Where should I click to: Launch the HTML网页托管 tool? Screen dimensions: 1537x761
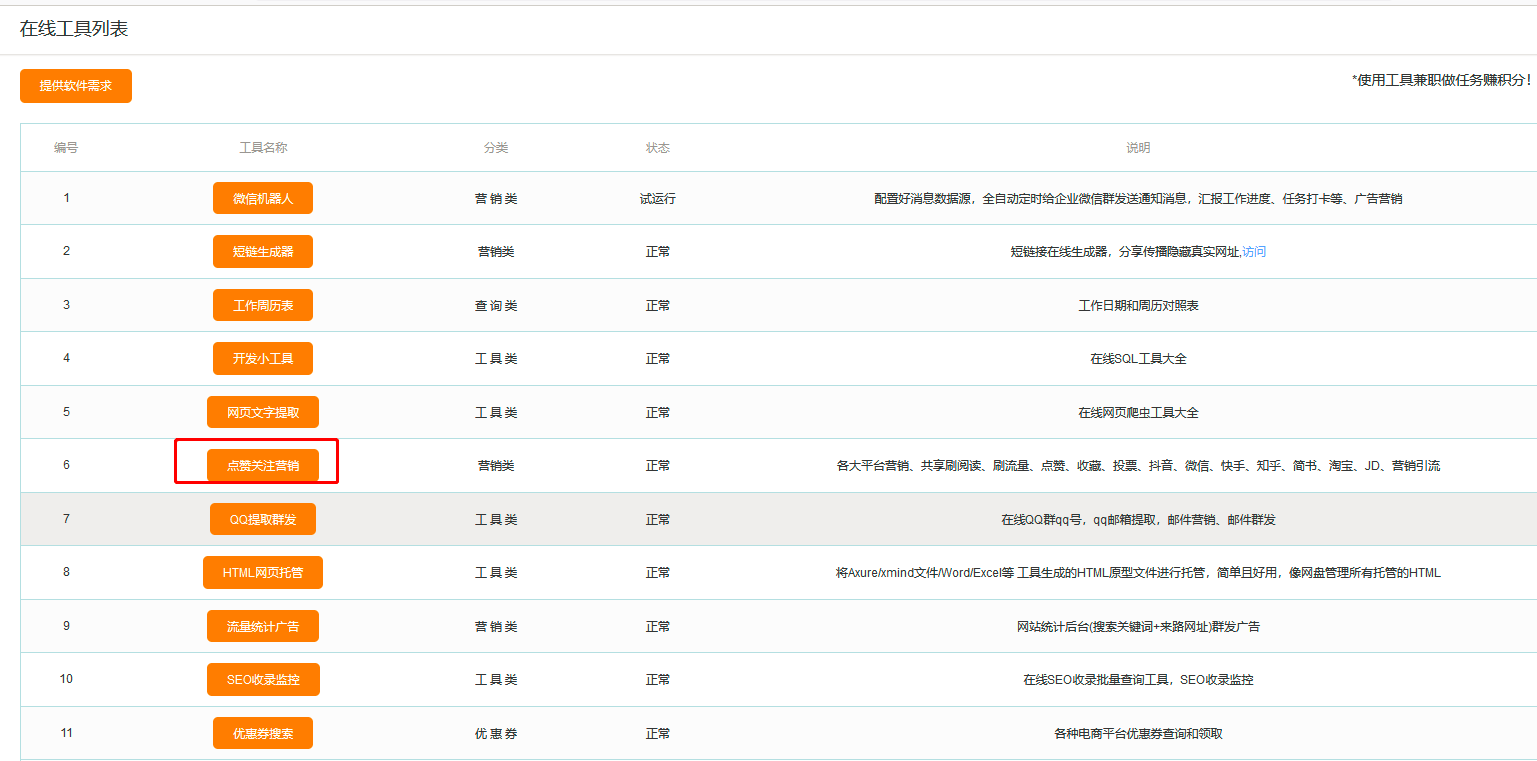coord(262,572)
